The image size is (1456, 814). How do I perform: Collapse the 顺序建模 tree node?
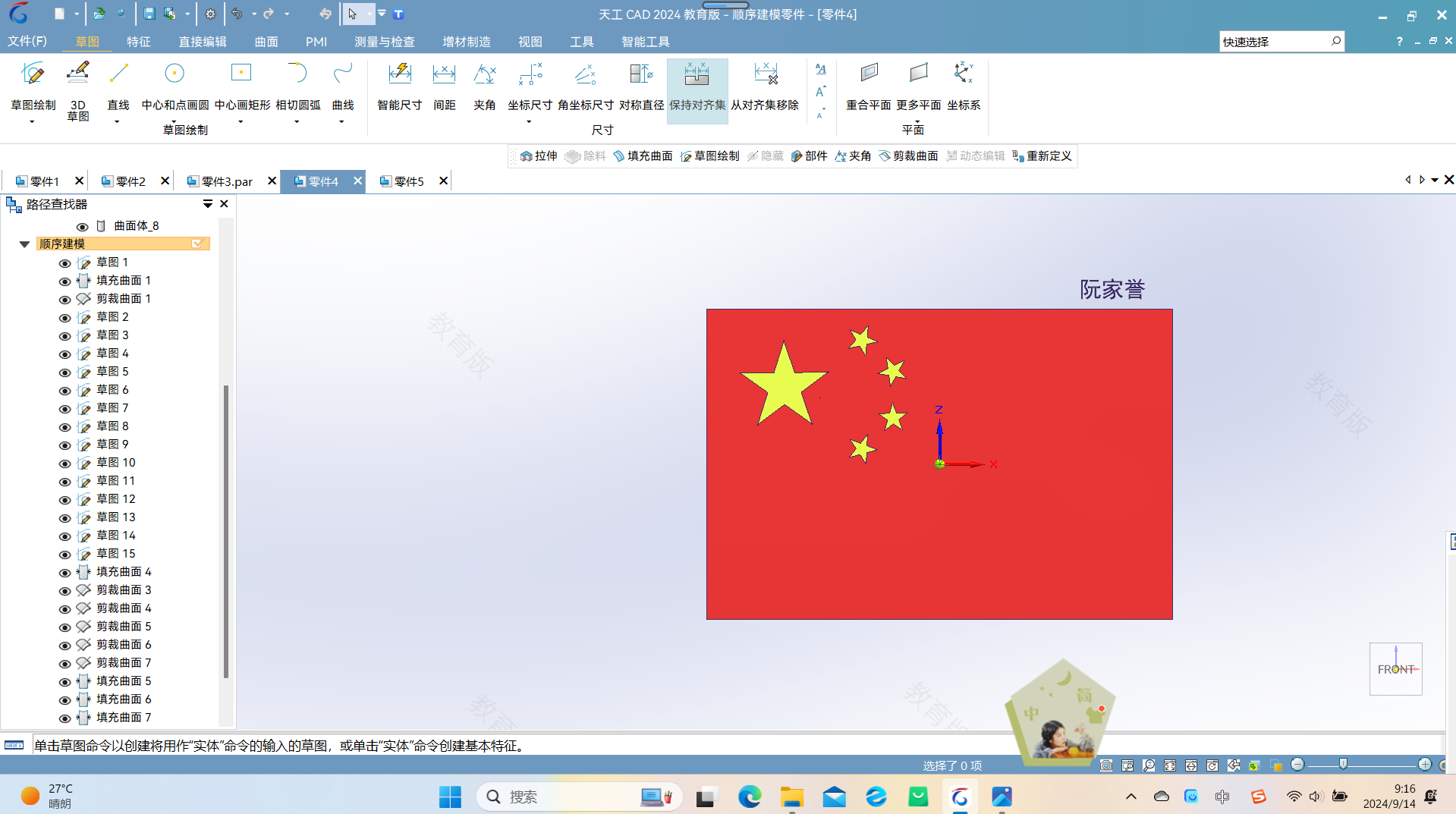click(24, 244)
